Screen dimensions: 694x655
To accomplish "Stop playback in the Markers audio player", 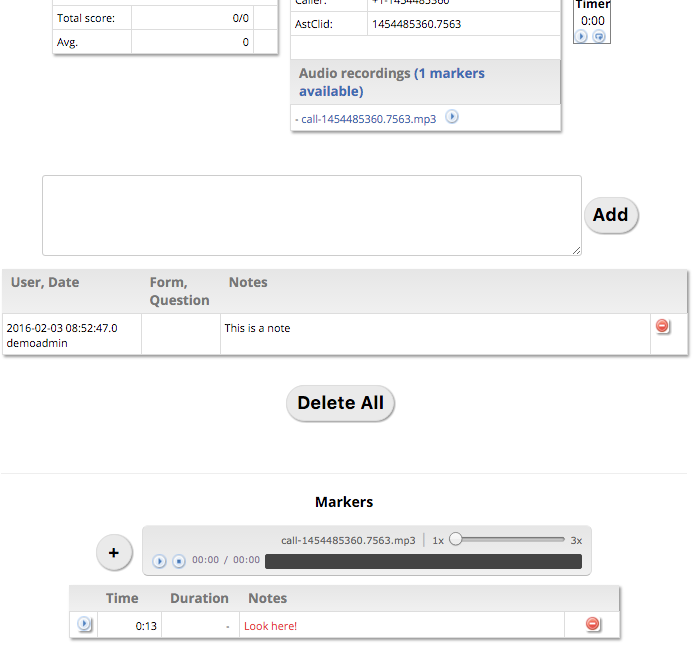I will click(178, 561).
